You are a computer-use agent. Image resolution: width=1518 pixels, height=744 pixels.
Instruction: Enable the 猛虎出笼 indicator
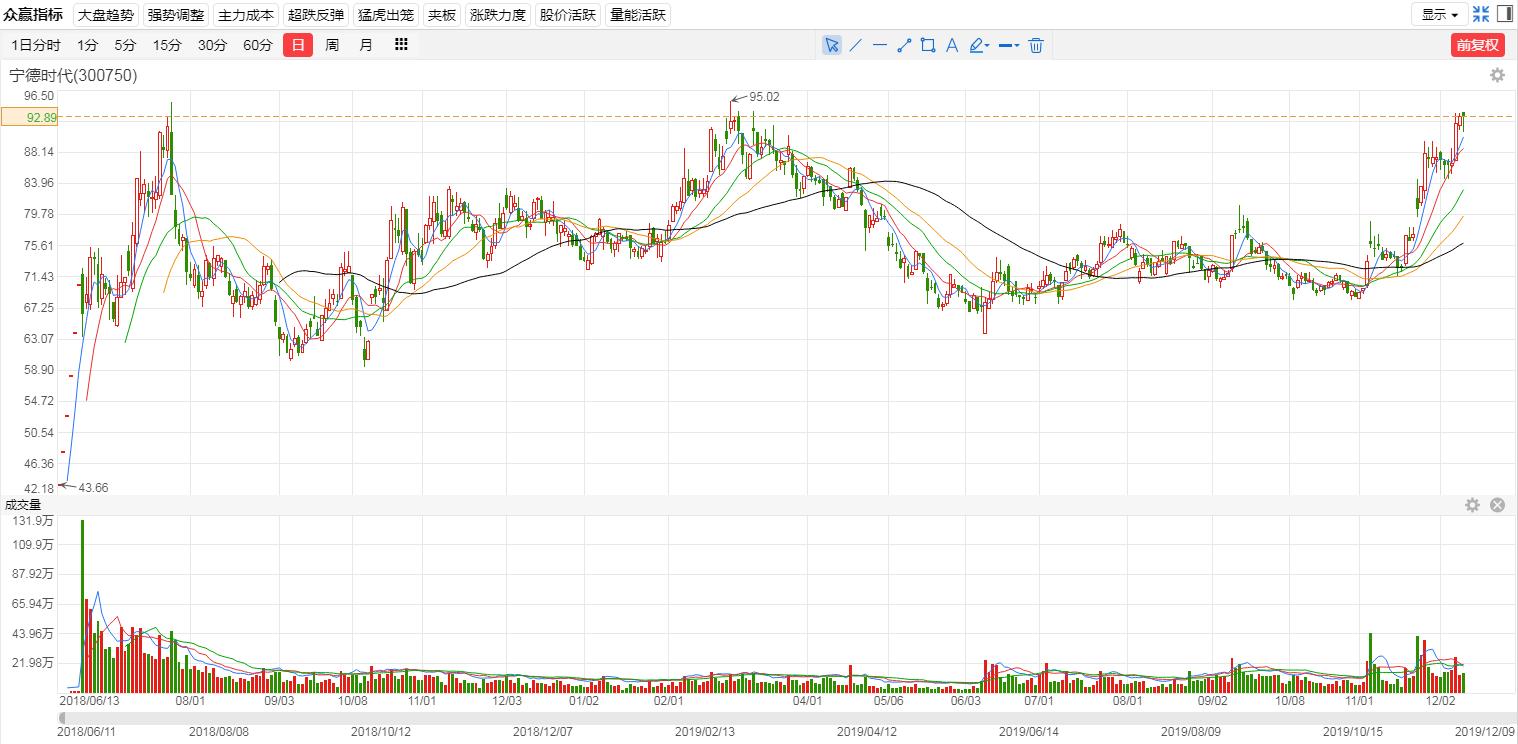pyautogui.click(x=385, y=15)
